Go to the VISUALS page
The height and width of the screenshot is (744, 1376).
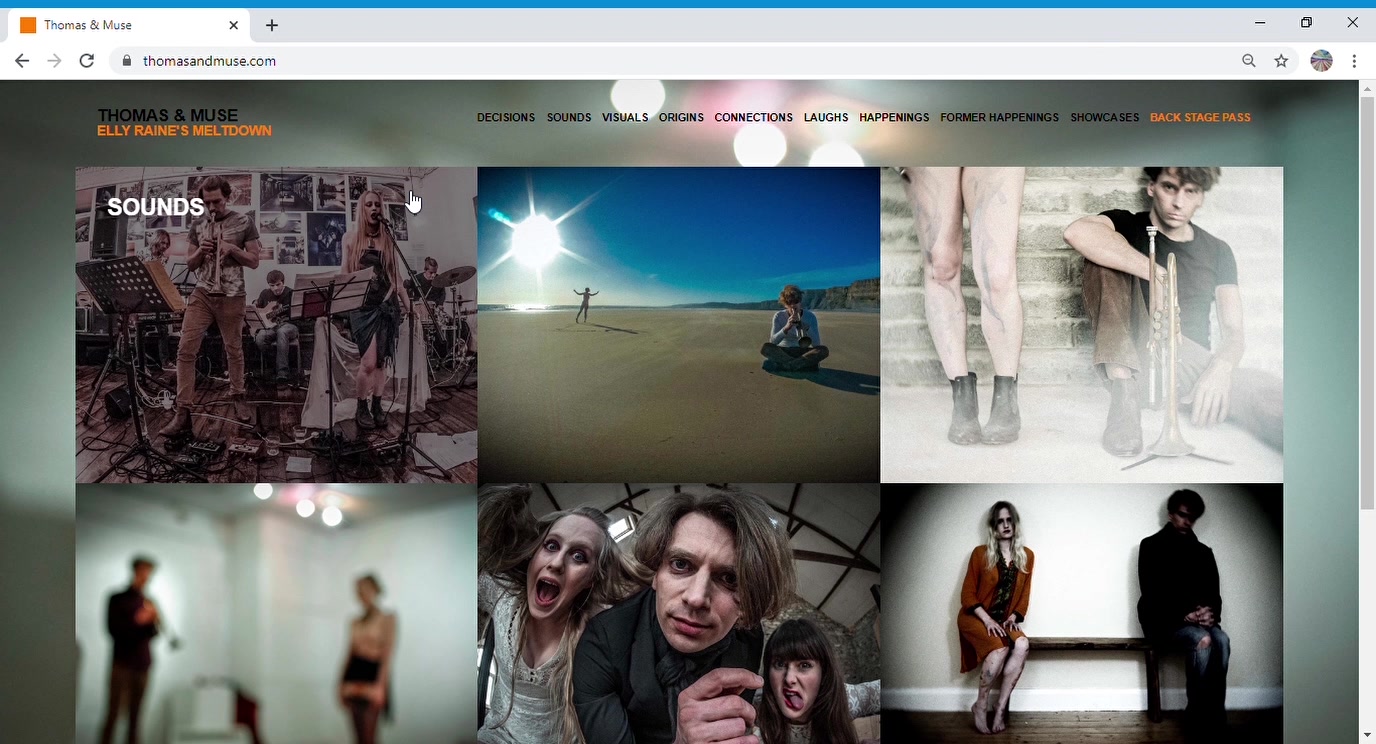625,118
